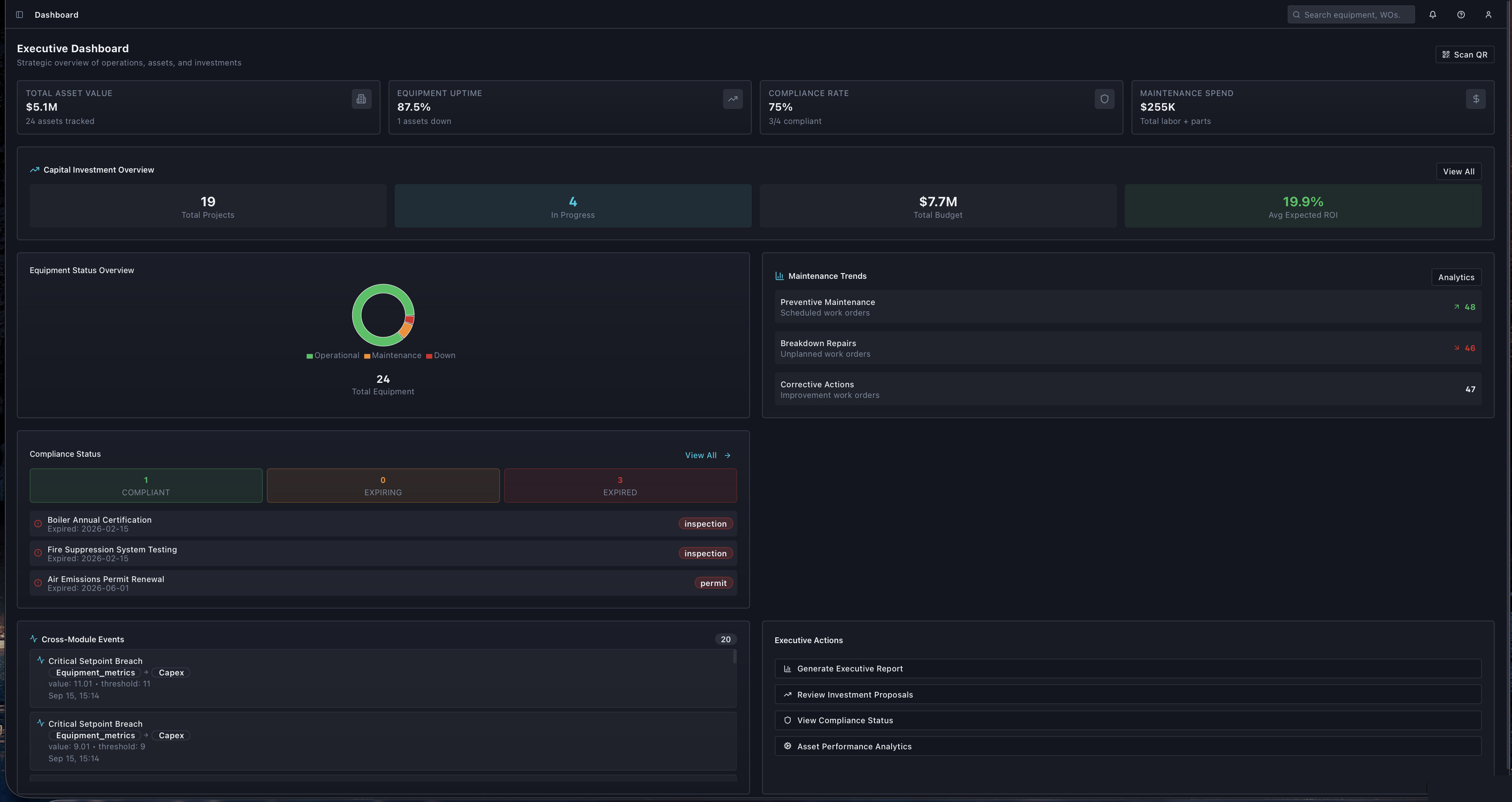Screen dimensions: 1512x802
Task: Focus the Search equipment, WOs field
Action: click(x=1351, y=15)
